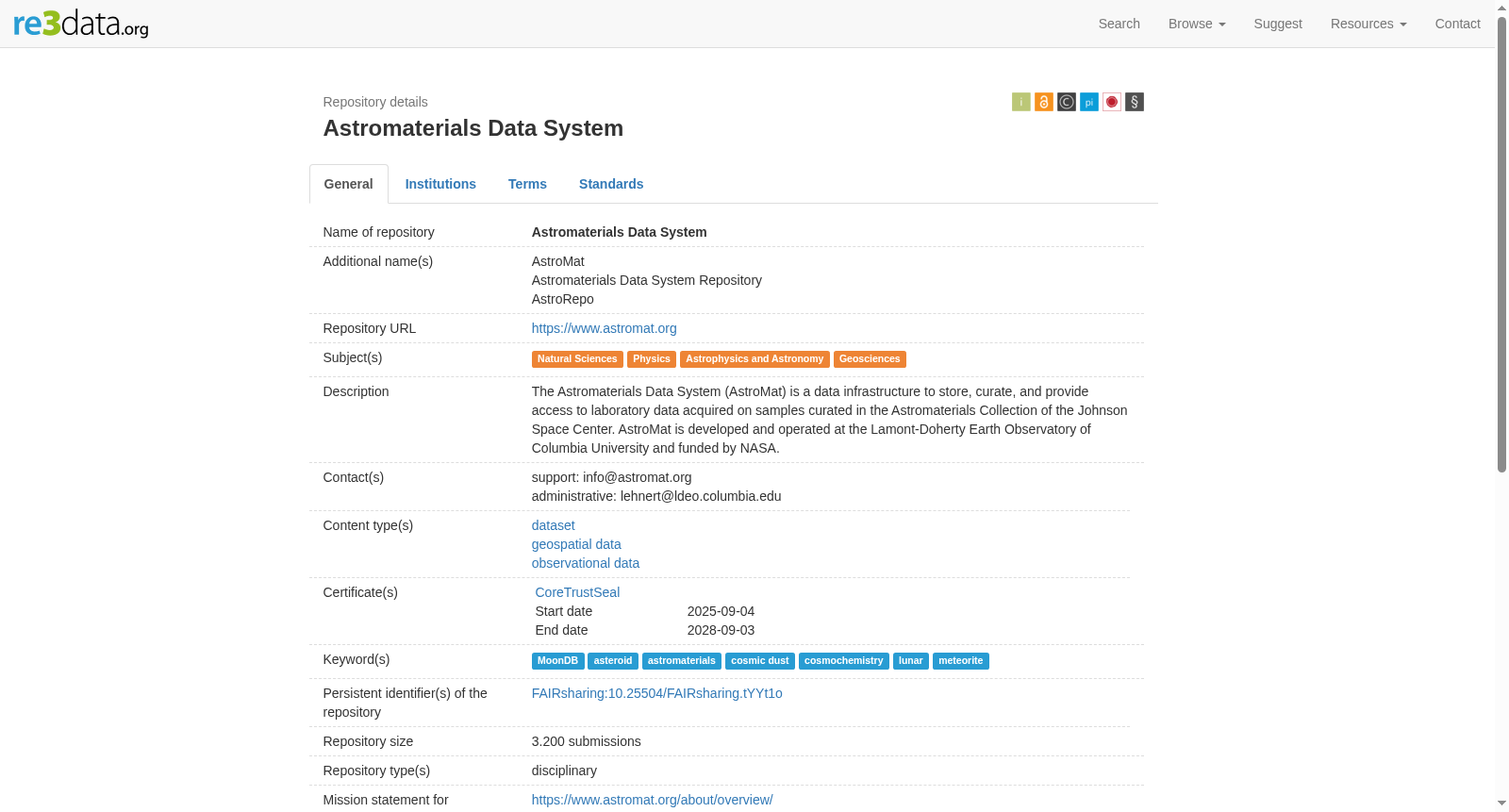The image size is (1509, 812).
Task: Click the Natural Sciences subject tag
Action: point(577,359)
